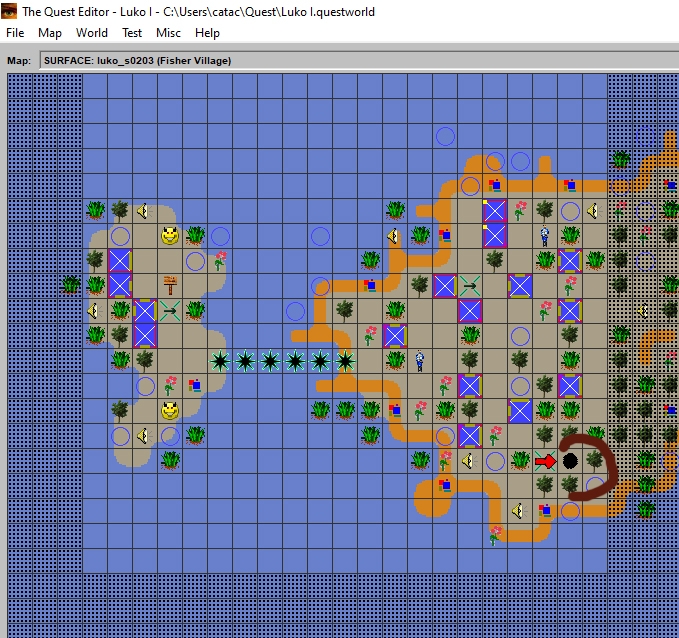Select speaker icon where orange path turns down
The image size is (679, 638).
coord(393,236)
